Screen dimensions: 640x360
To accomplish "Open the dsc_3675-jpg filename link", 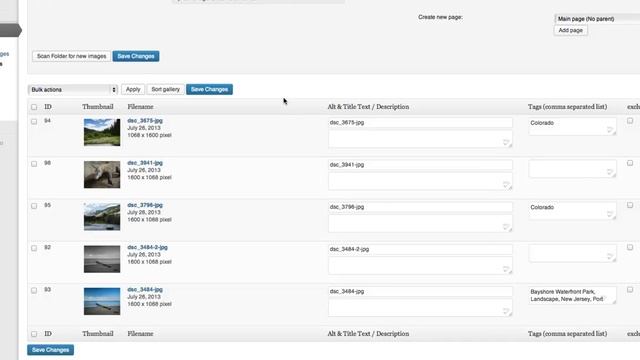I will pyautogui.click(x=145, y=121).
